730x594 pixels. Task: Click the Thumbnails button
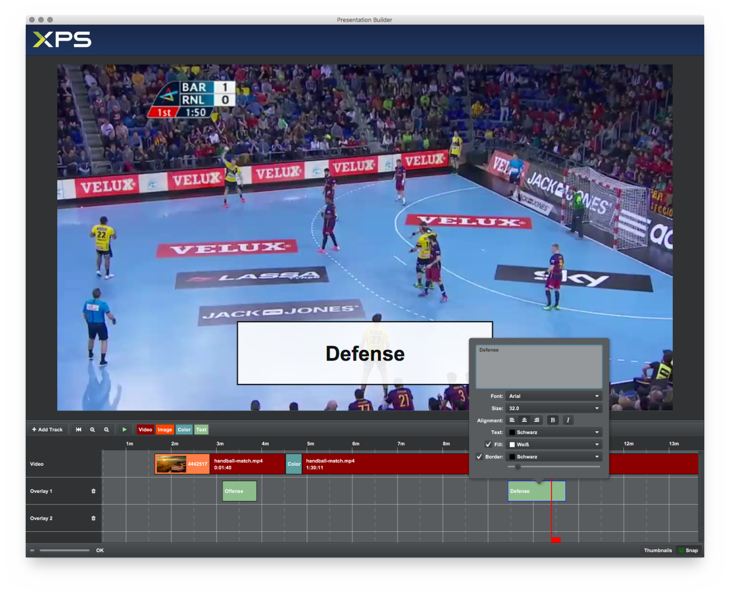657,550
